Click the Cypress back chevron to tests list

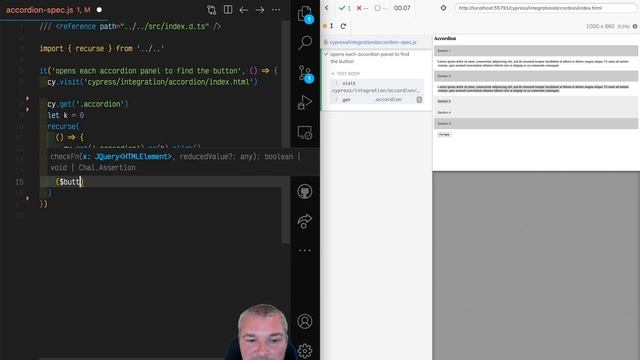[x=327, y=8]
